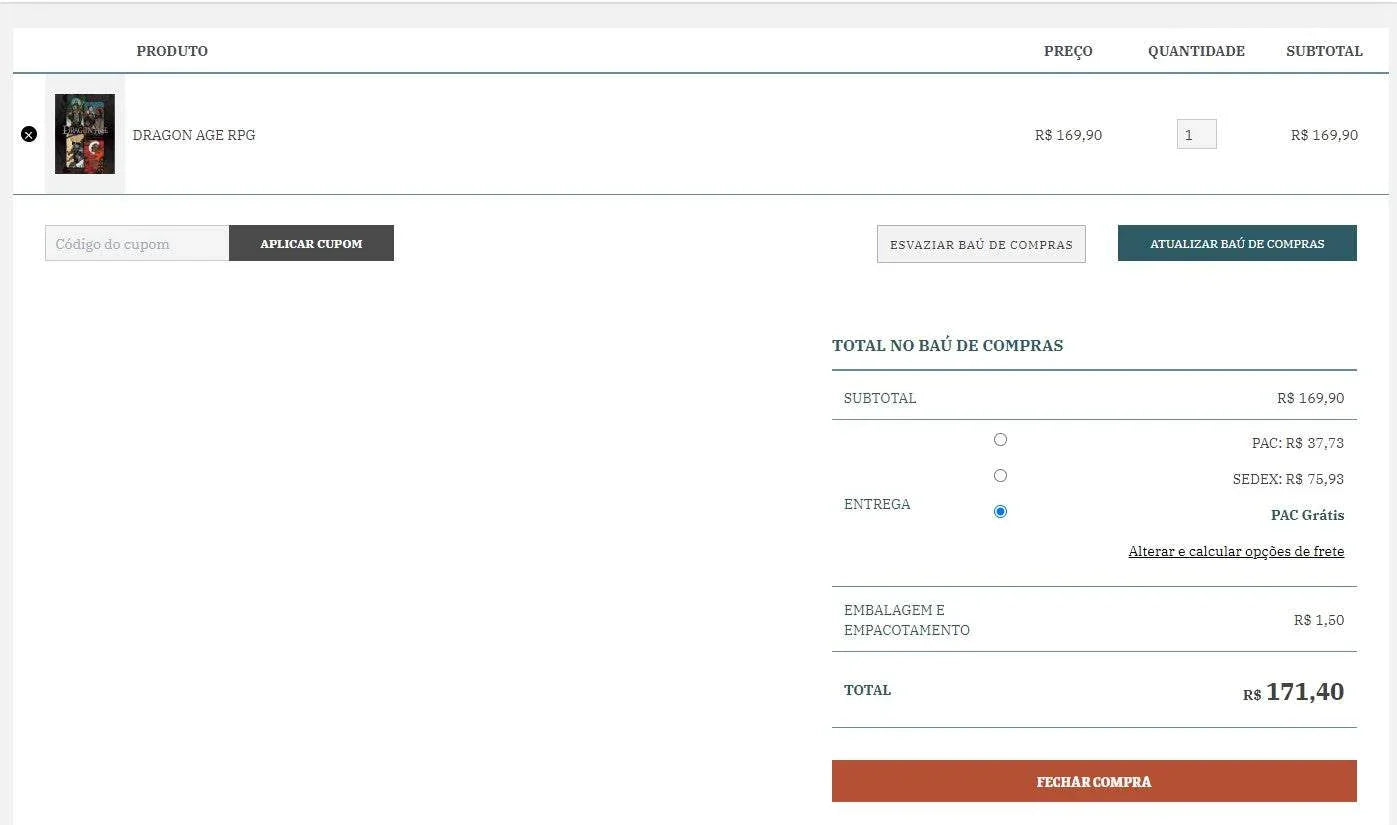Open the Dragon Age RPG cover thumbnail
This screenshot has height=825, width=1397.
click(x=85, y=134)
